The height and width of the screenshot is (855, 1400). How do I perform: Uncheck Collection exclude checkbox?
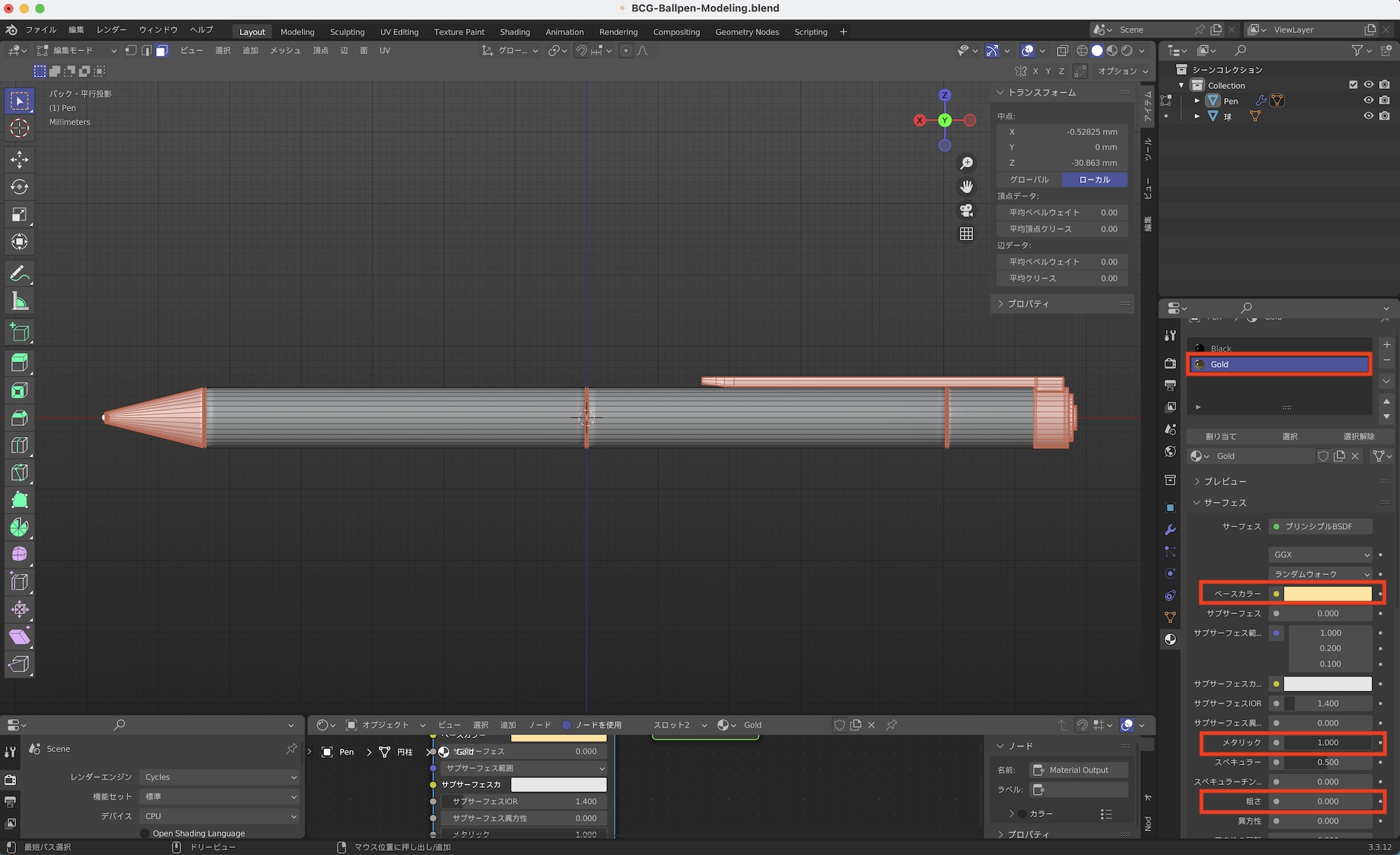click(x=1353, y=85)
